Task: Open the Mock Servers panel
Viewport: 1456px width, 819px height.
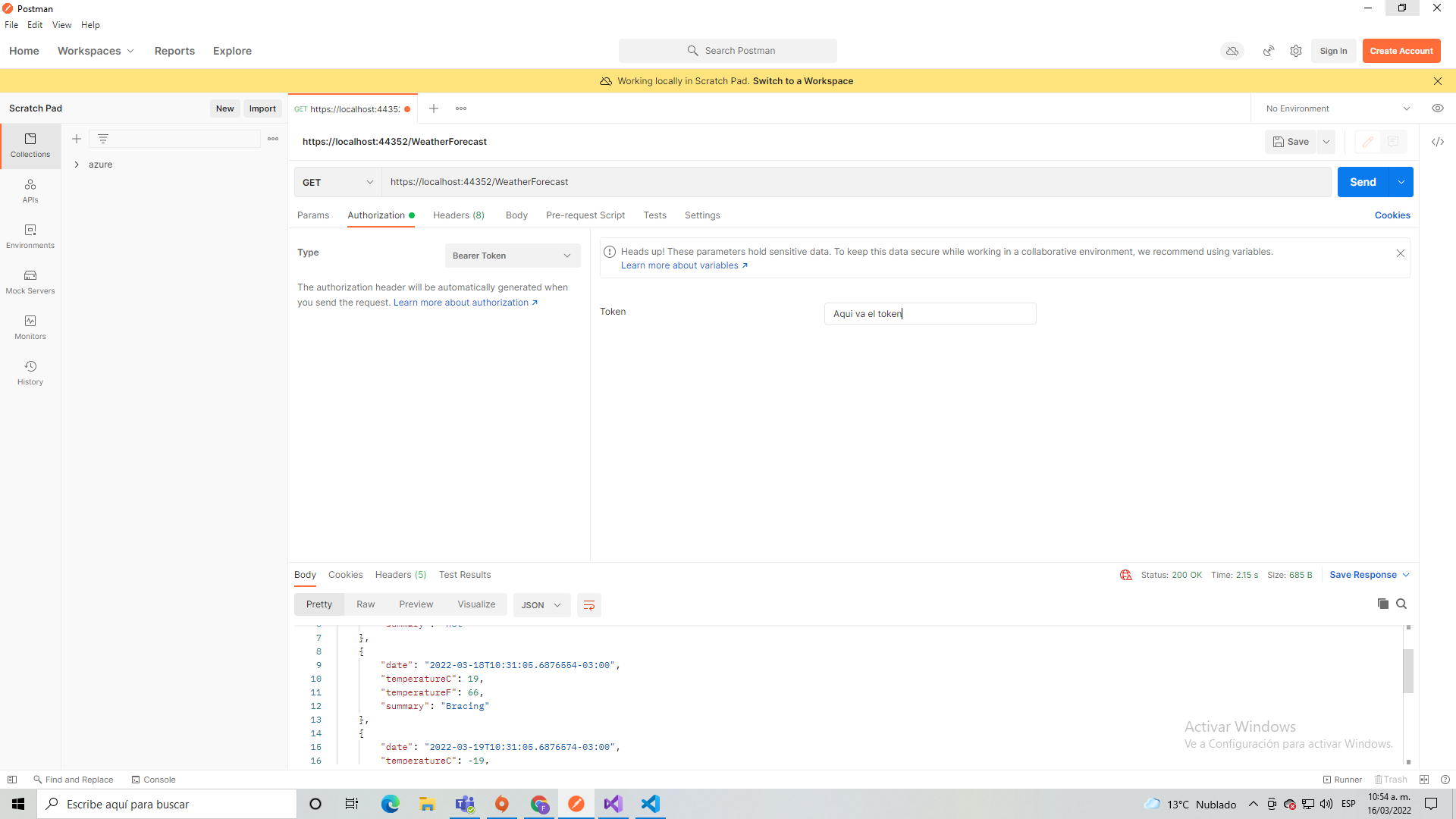Action: tap(30, 281)
